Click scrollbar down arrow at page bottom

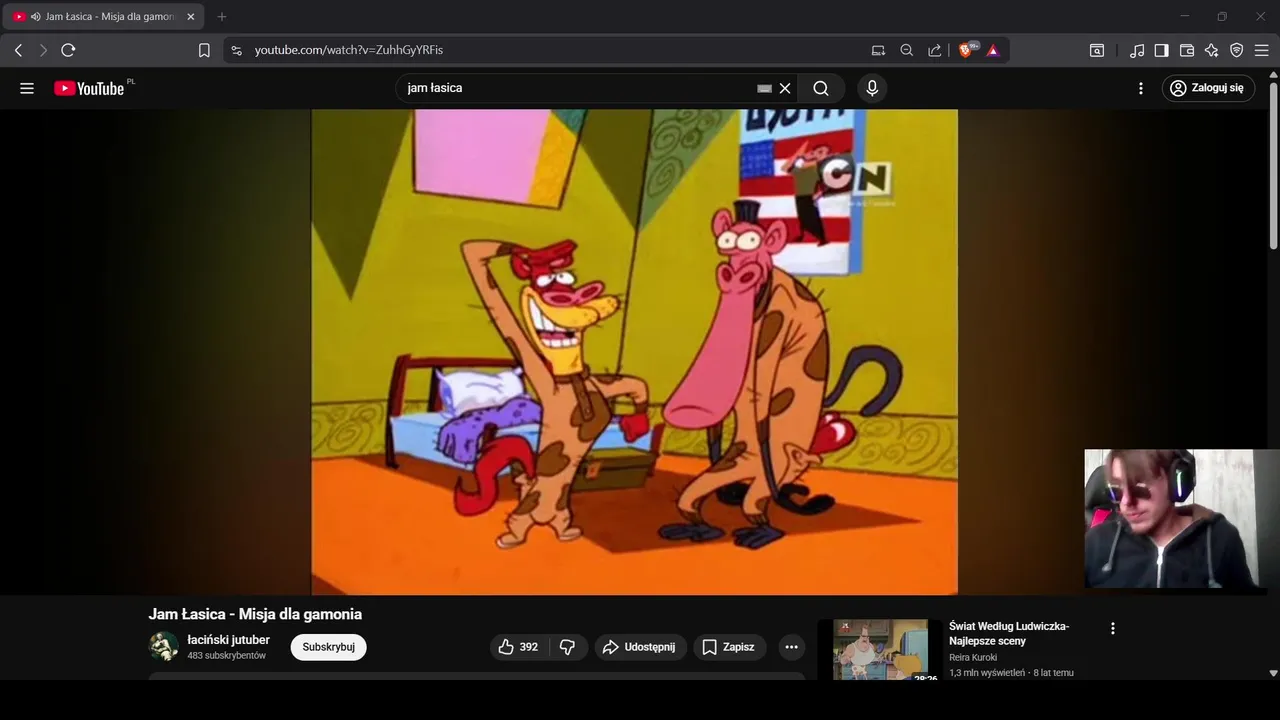(1273, 673)
